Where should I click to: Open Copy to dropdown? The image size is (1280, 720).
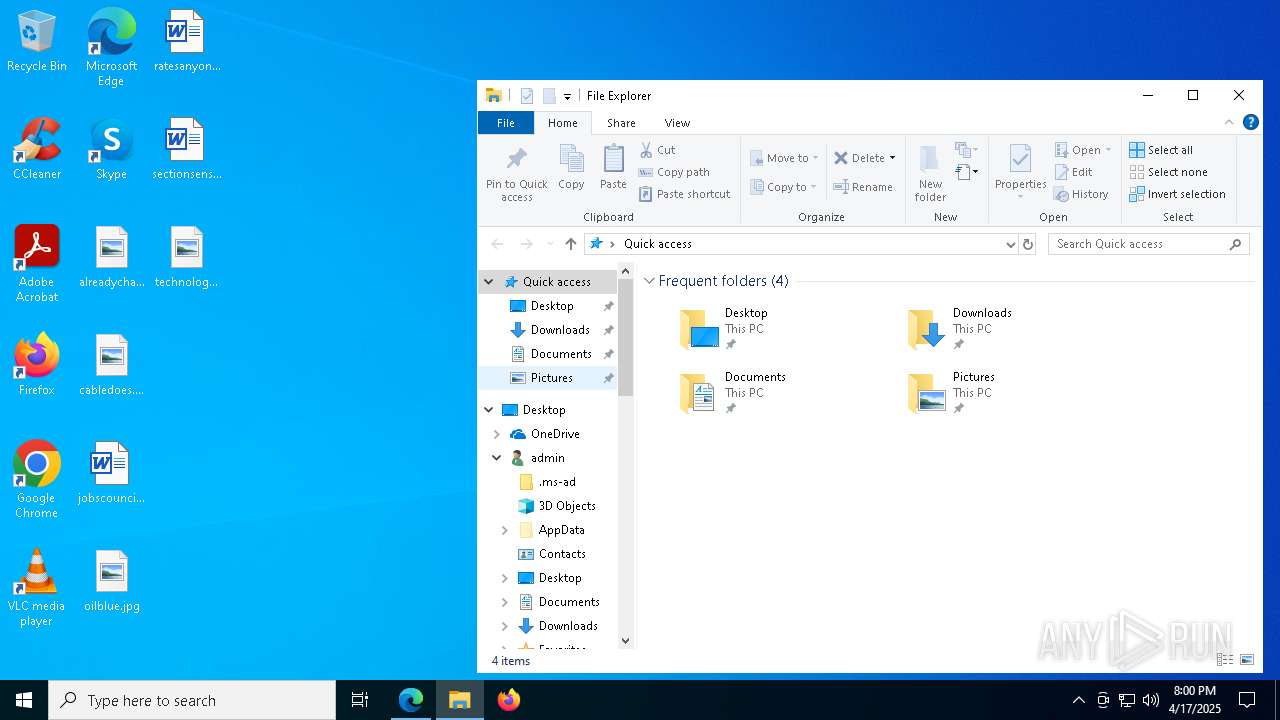[x=784, y=187]
